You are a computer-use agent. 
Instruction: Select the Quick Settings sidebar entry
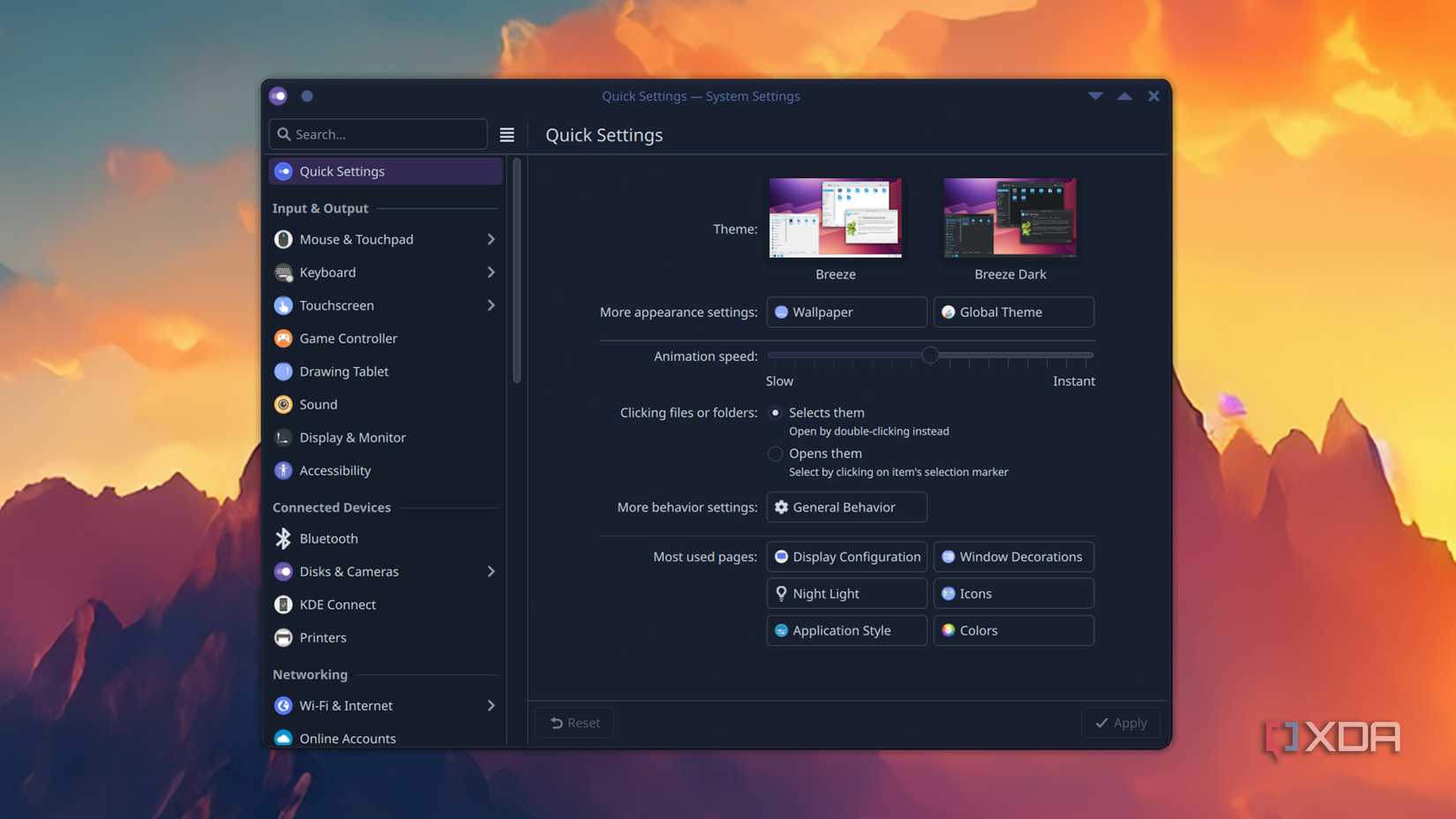tap(341, 171)
